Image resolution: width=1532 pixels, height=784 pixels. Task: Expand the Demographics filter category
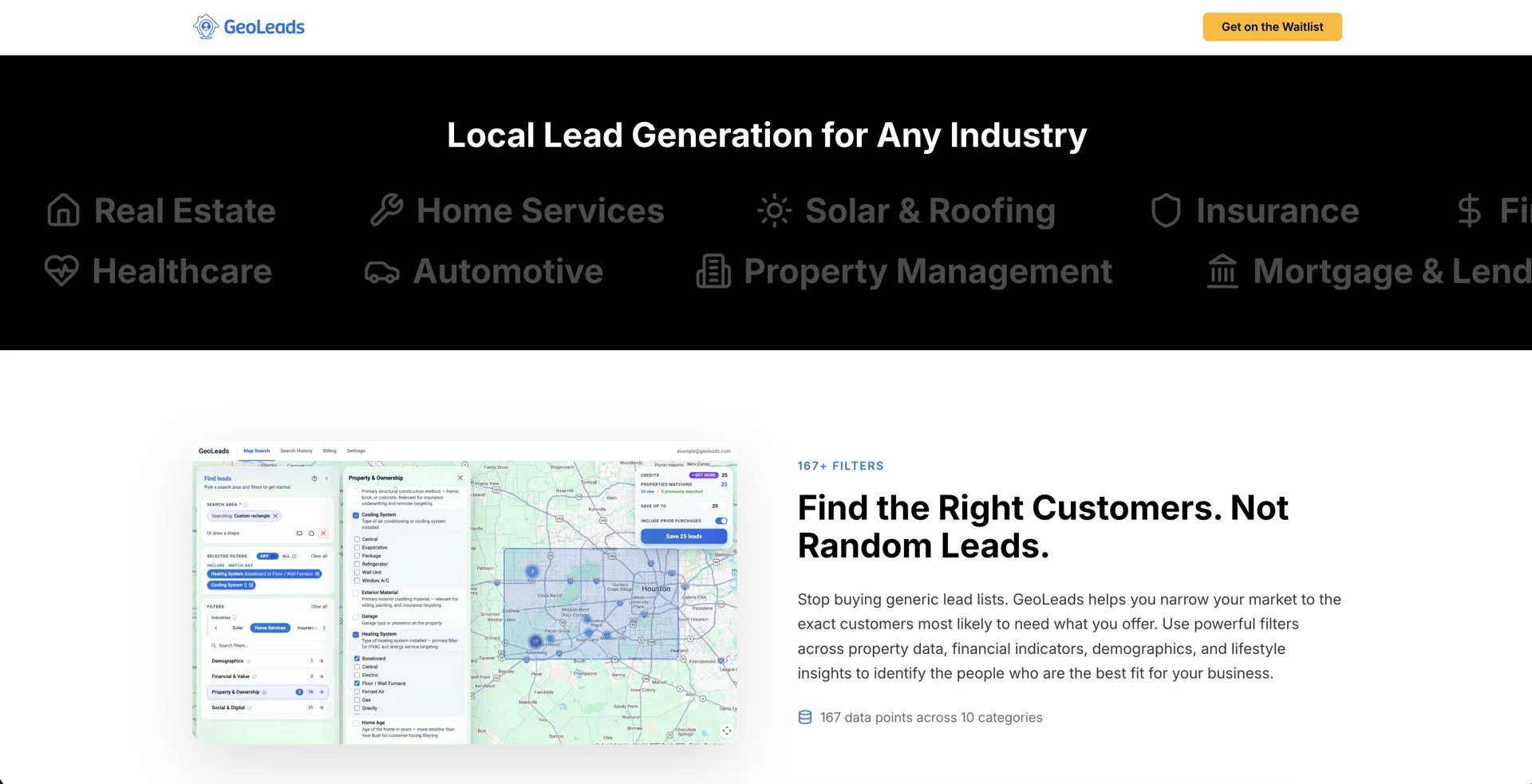click(x=267, y=661)
